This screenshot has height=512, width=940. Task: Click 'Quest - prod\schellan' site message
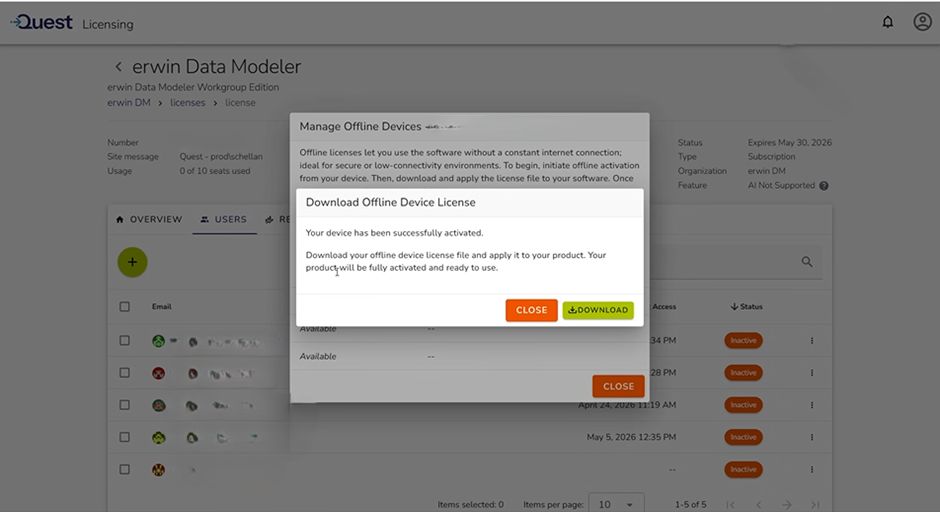(x=221, y=156)
